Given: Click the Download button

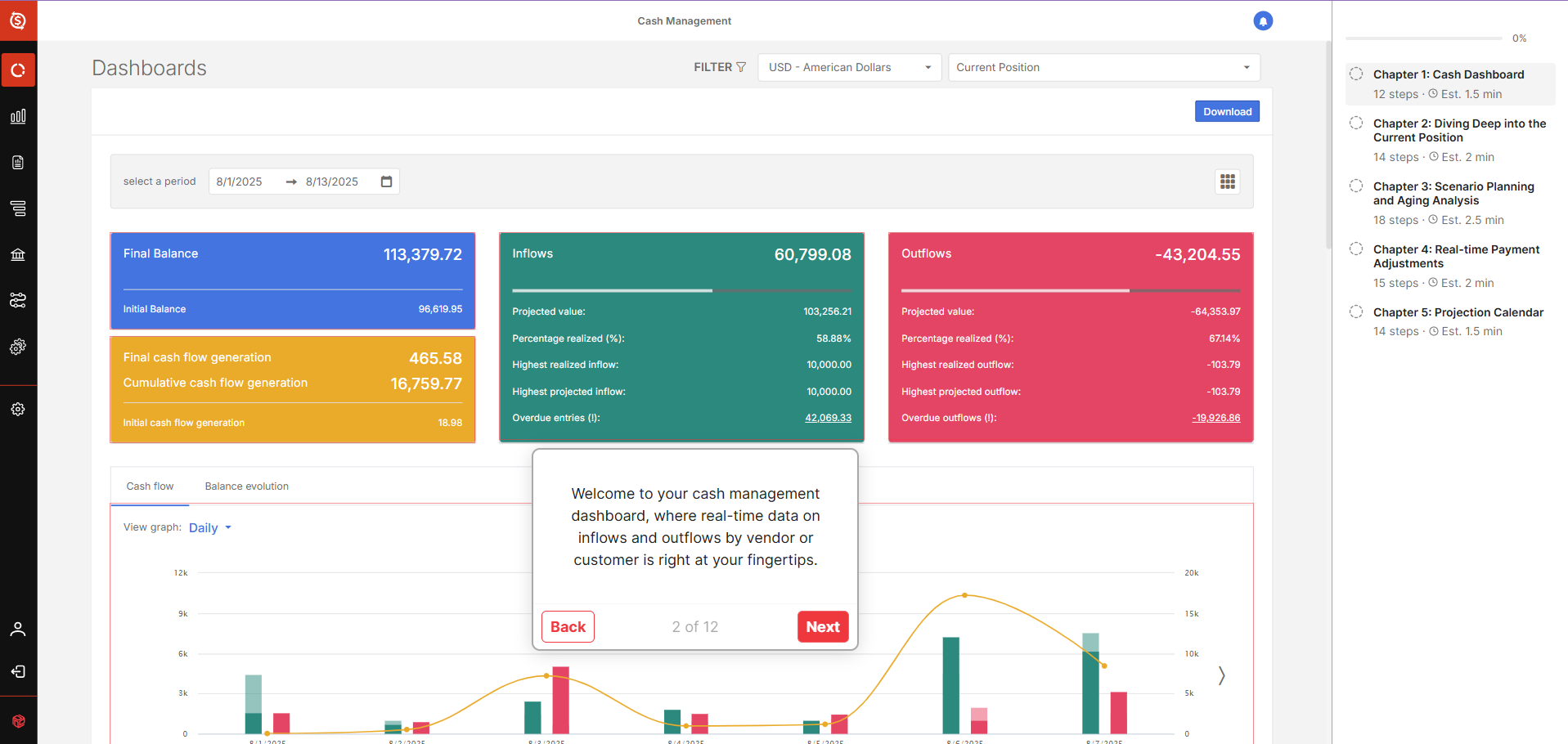Looking at the screenshot, I should coord(1226,112).
